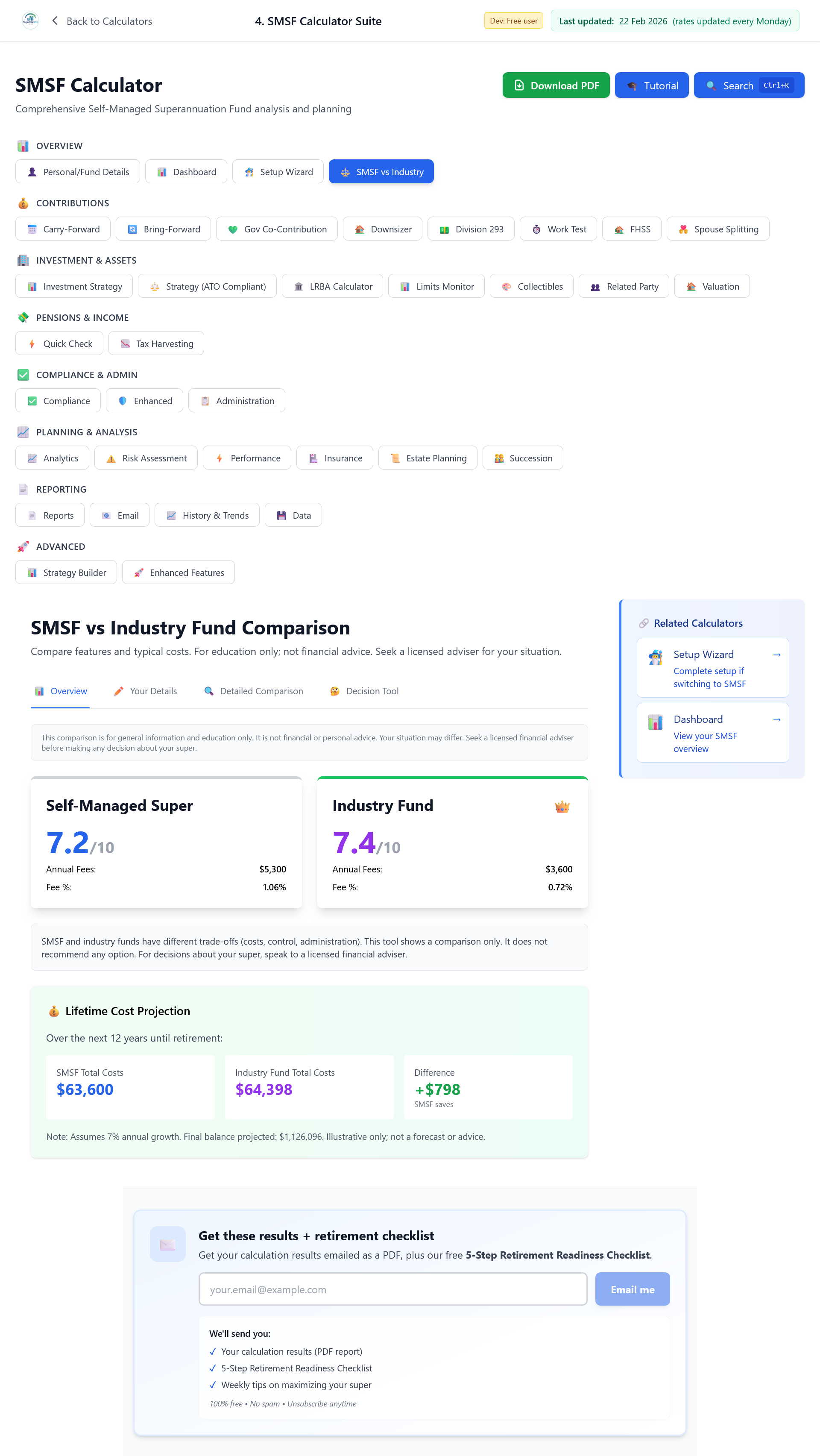Image resolution: width=820 pixels, height=1456 pixels.
Task: Click the Download PDF button
Action: point(556,85)
